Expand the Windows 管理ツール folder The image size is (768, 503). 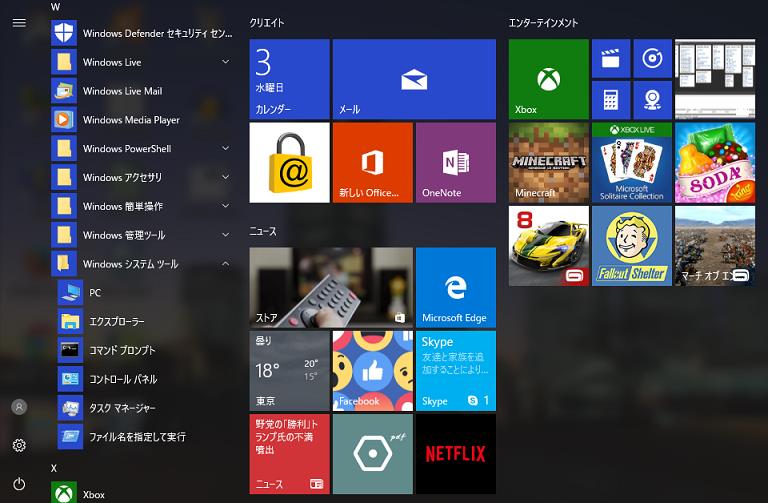pyautogui.click(x=142, y=235)
